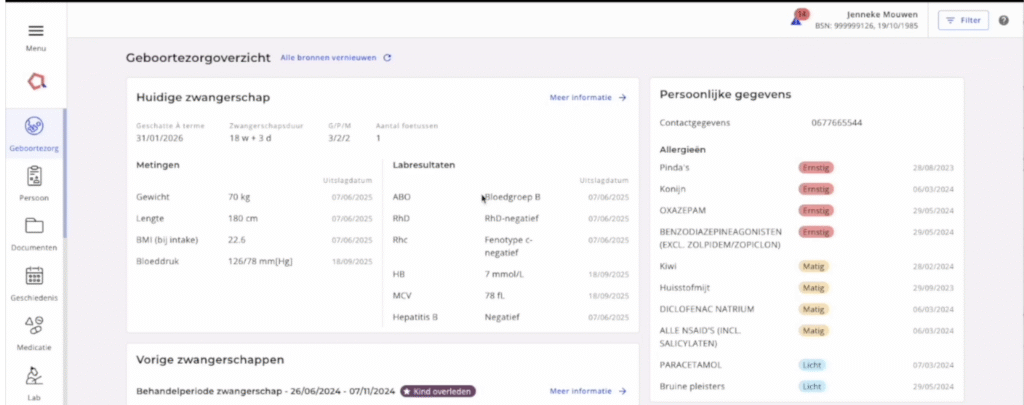The width and height of the screenshot is (1024, 405).
Task: Open the Documenten folder icon
Action: click(x=35, y=226)
